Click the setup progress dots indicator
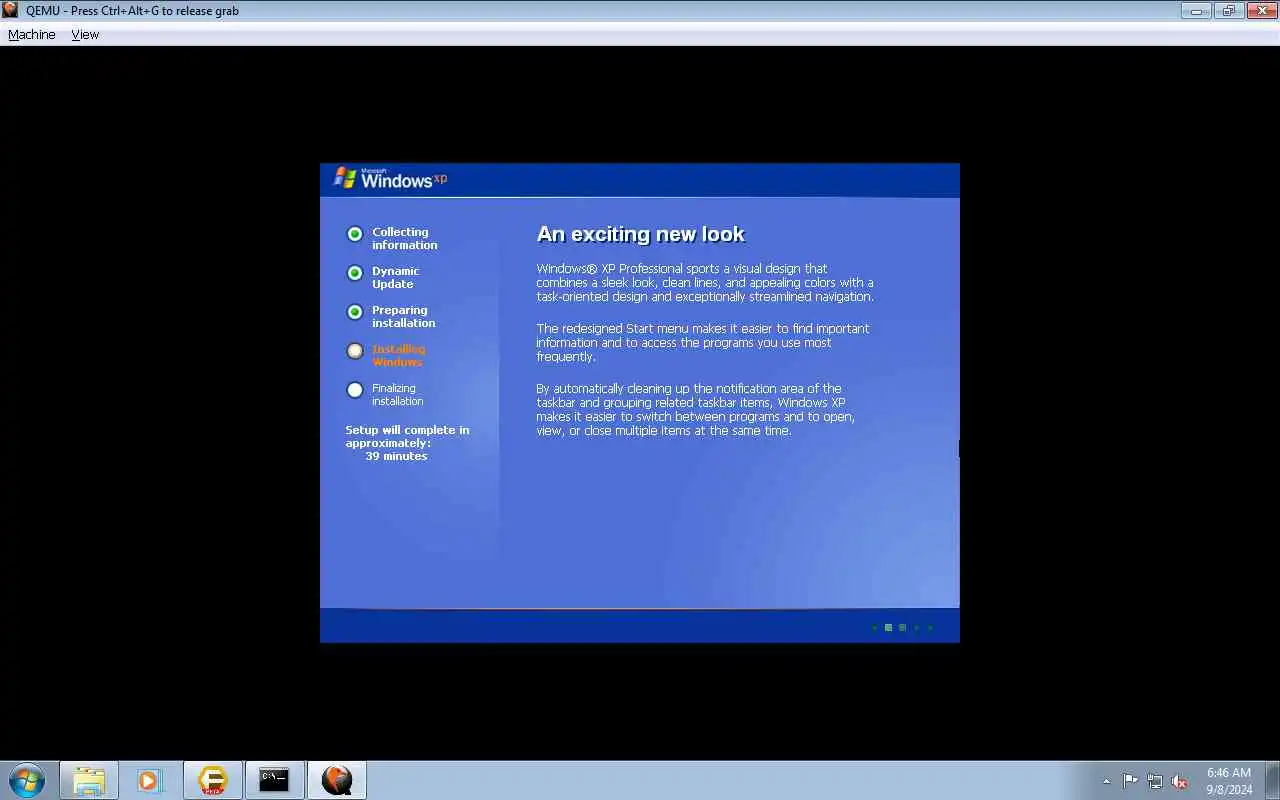The image size is (1280, 800). [902, 627]
